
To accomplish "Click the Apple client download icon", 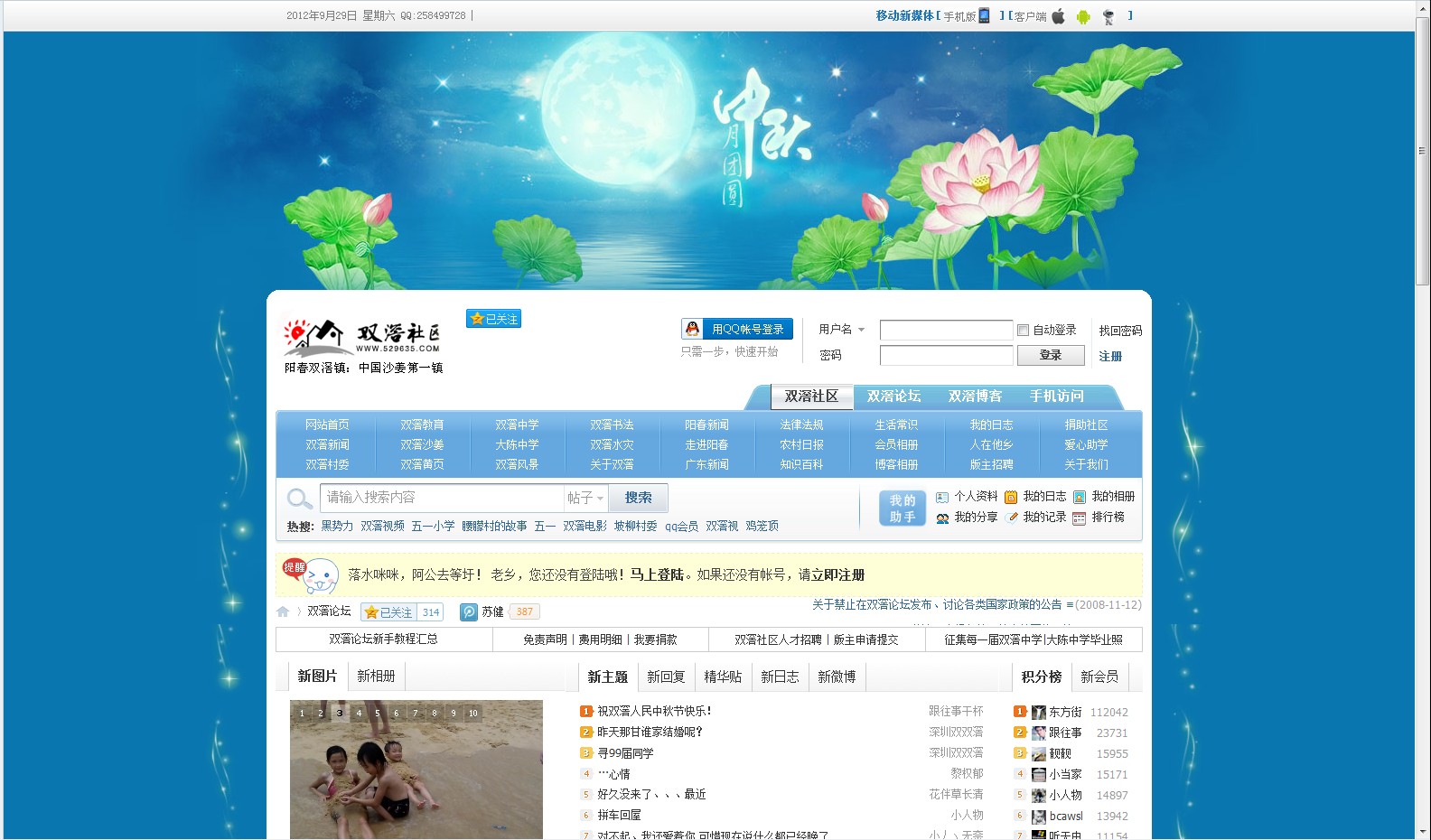I will click(x=1058, y=15).
